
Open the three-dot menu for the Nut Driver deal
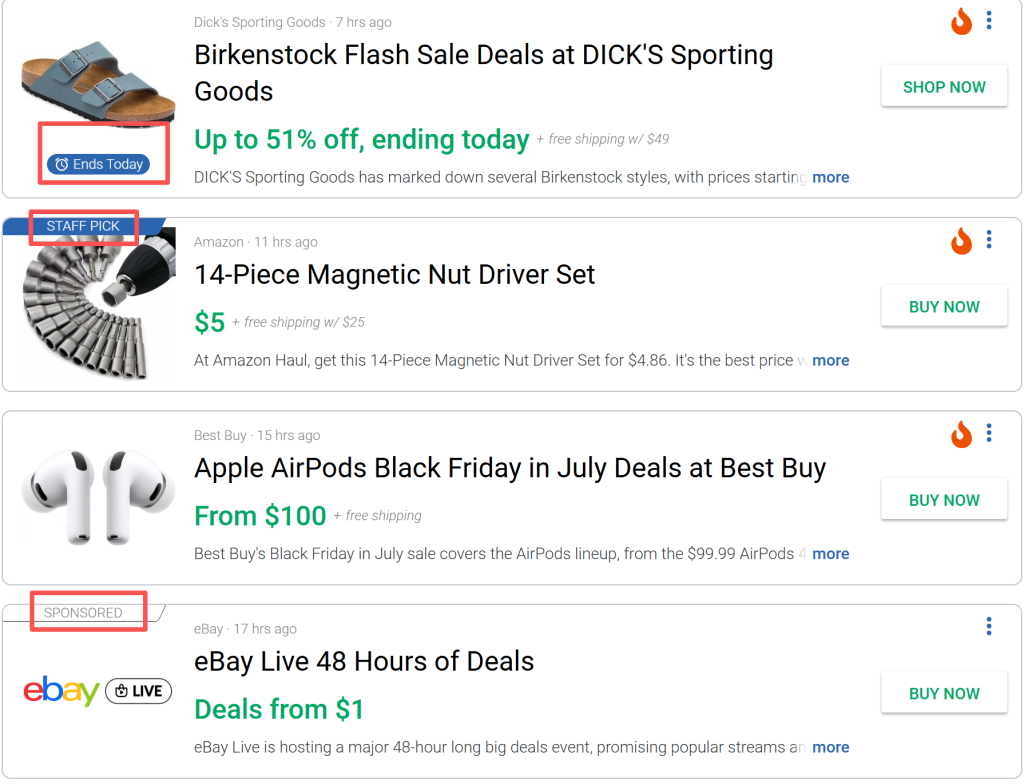[989, 240]
